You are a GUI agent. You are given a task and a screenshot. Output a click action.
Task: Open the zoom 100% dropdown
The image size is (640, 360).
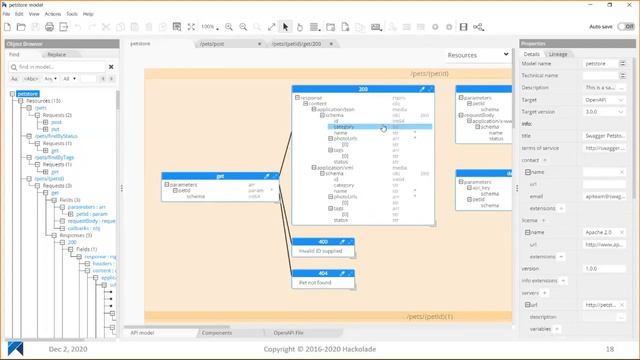click(x=210, y=27)
